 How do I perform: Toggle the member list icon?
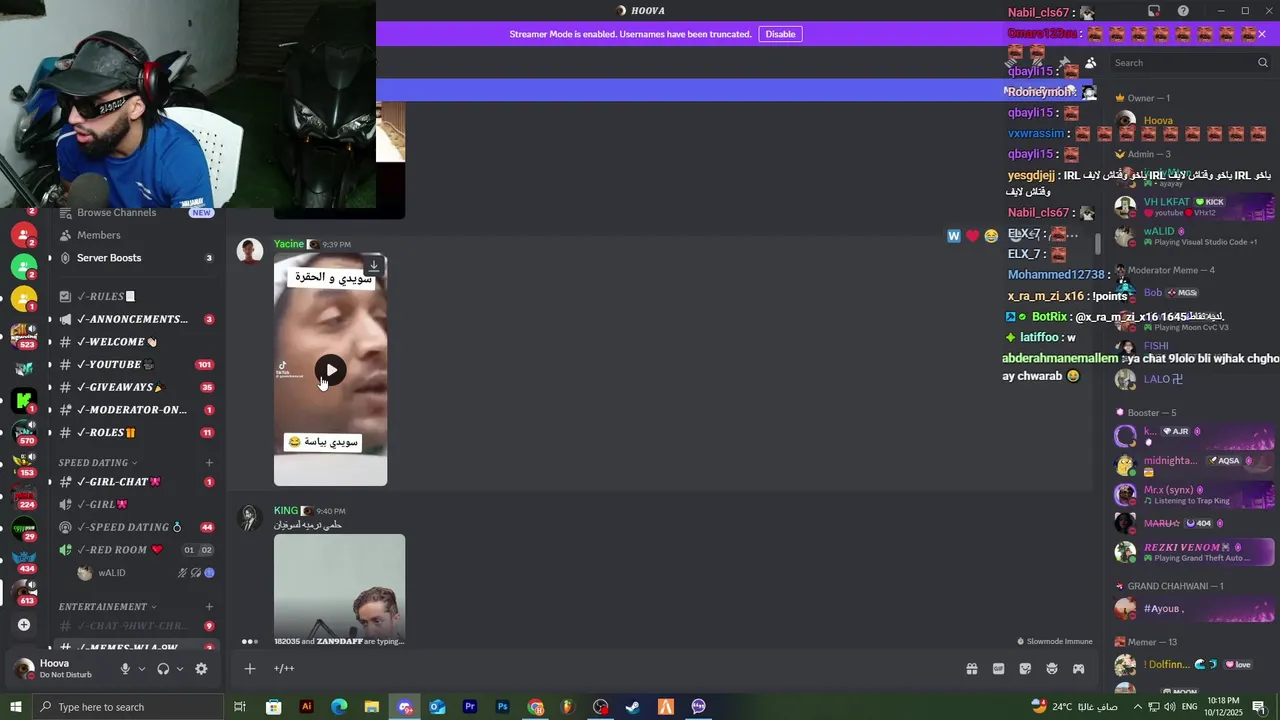(x=1090, y=63)
